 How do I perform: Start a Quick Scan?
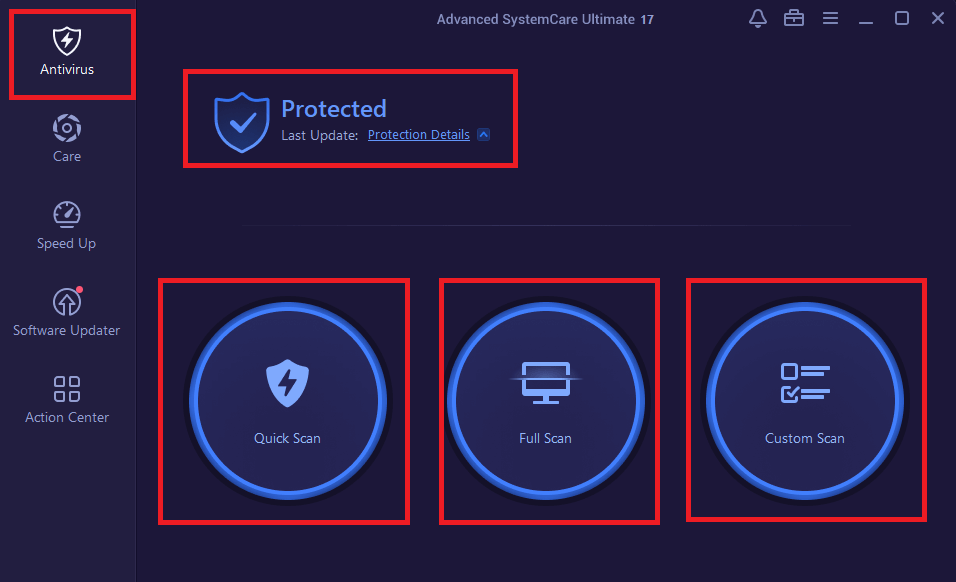287,401
